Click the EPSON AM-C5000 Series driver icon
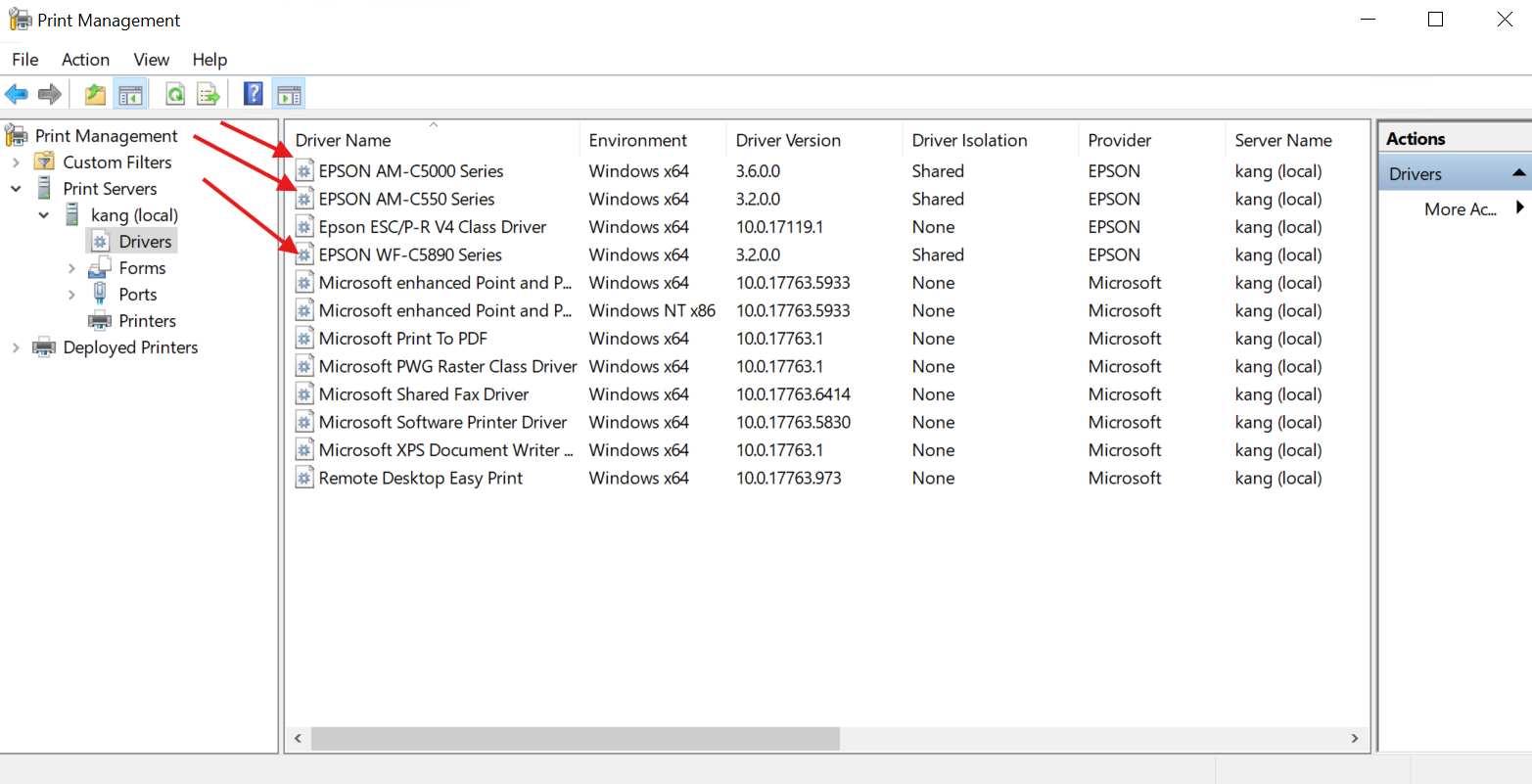1532x784 pixels. coord(305,171)
